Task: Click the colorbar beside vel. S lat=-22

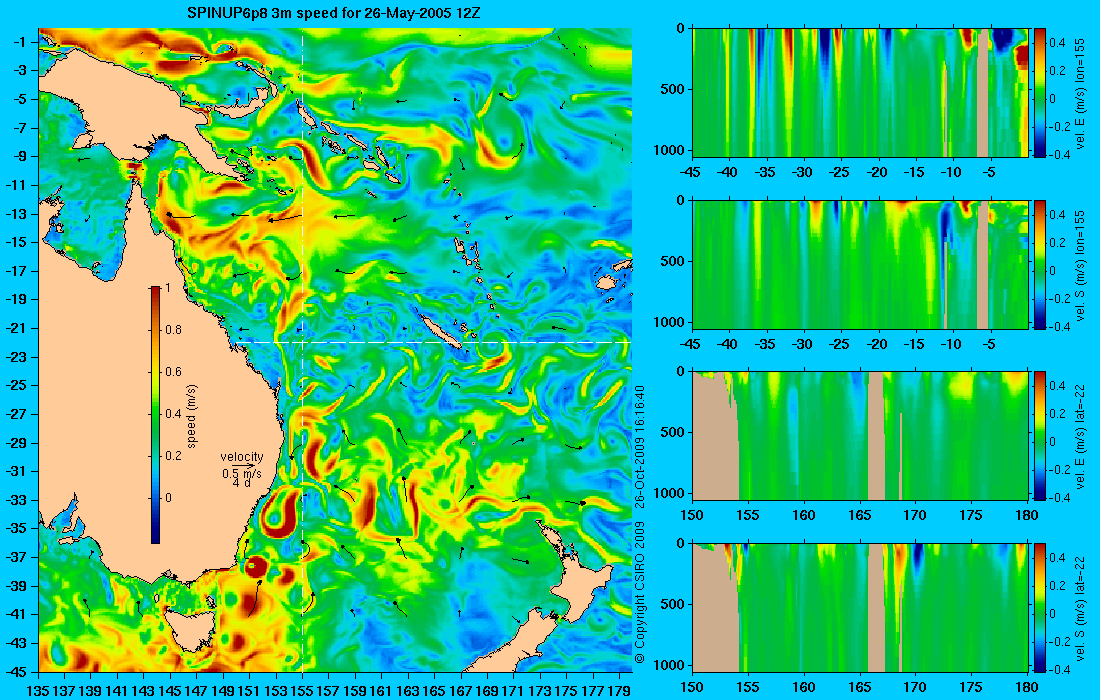Action: pos(1039,607)
